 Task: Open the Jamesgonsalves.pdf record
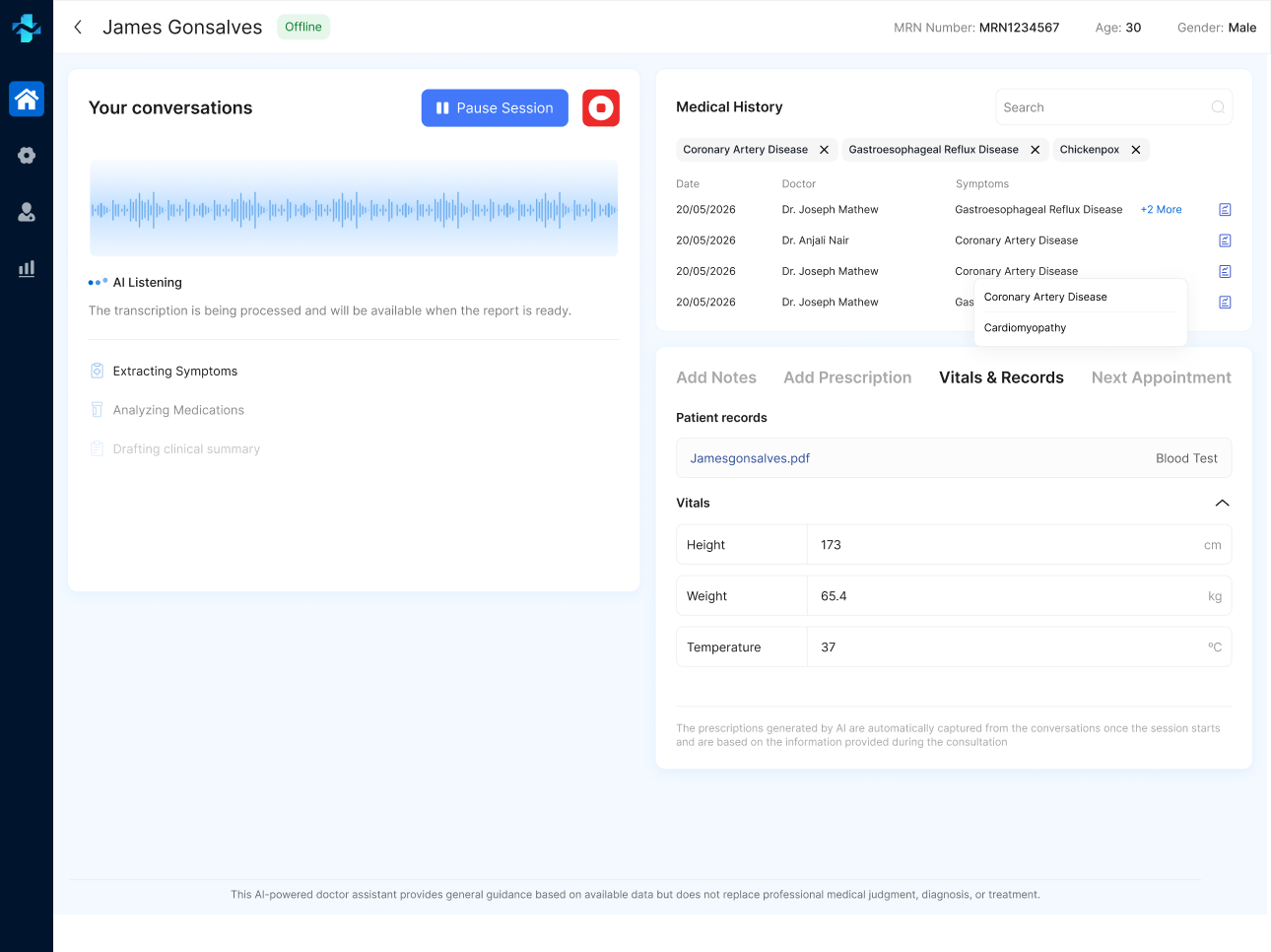(750, 458)
